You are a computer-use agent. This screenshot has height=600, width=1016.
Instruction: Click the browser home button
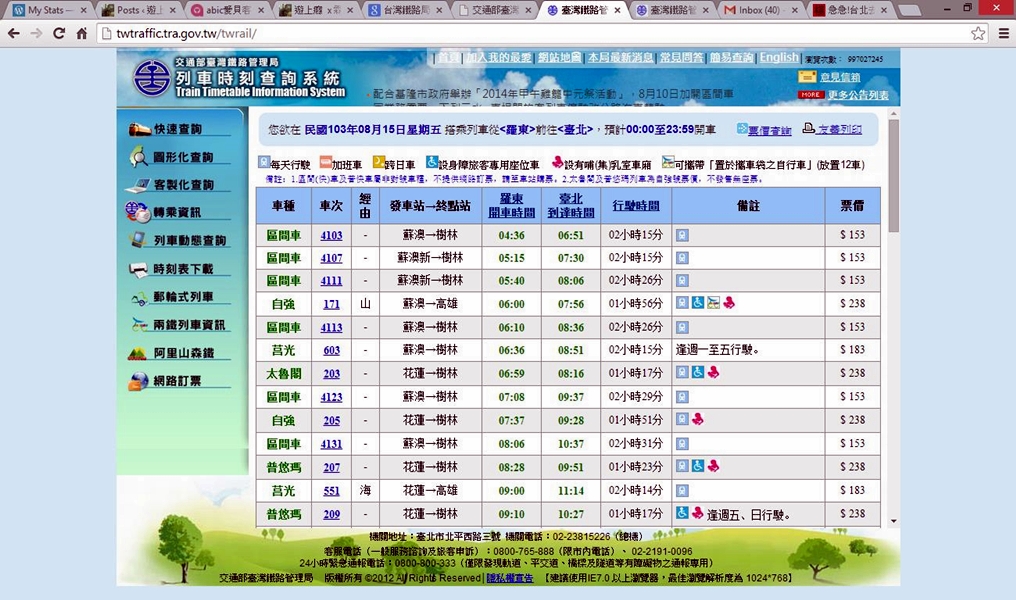coord(84,33)
